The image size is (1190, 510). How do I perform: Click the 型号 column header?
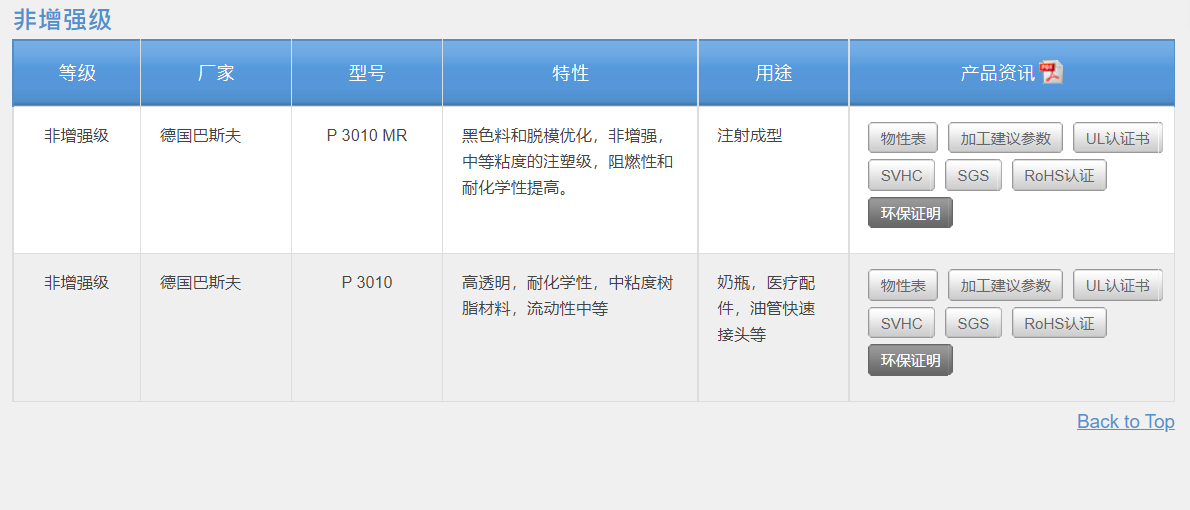(366, 73)
